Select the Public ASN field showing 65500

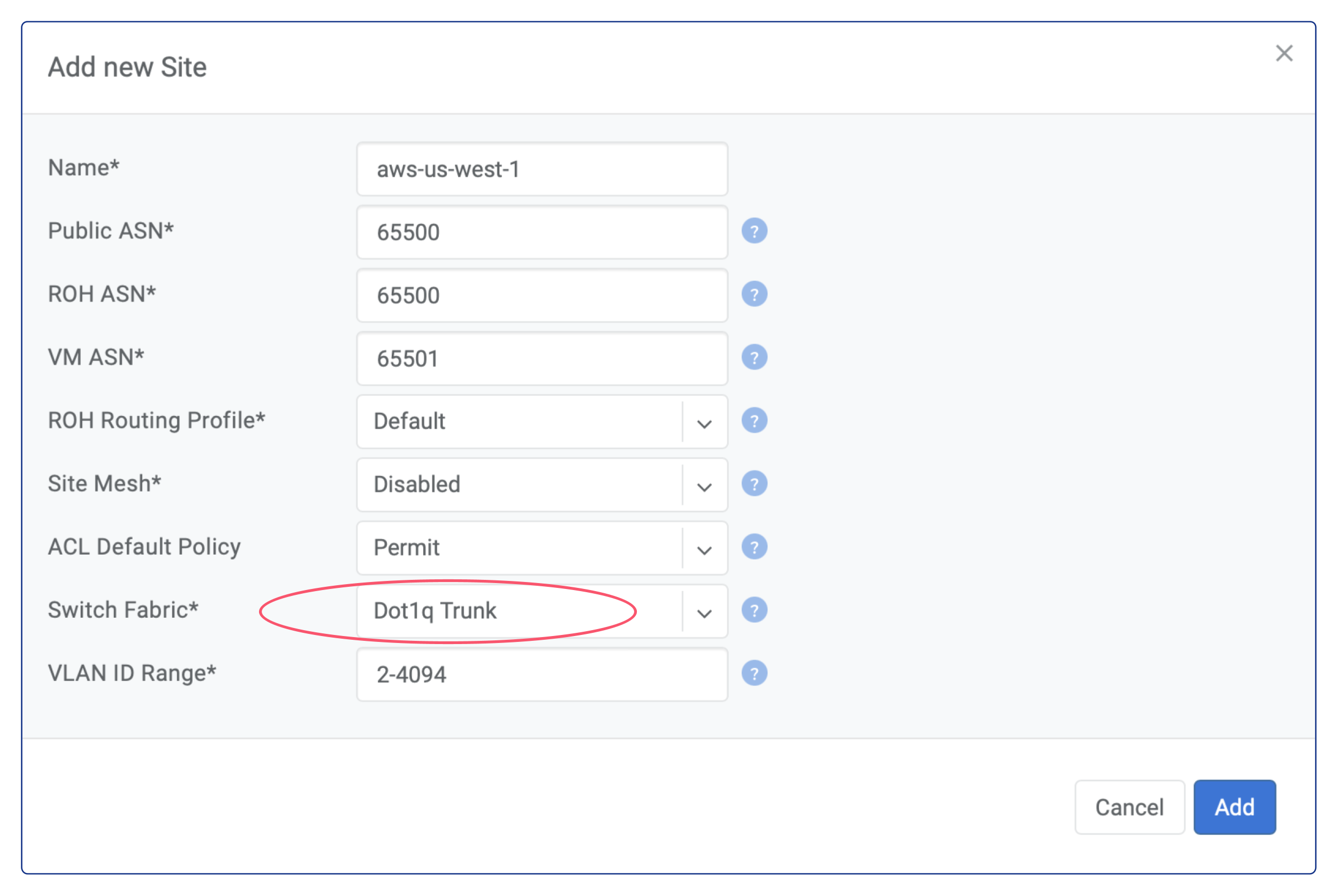542,232
